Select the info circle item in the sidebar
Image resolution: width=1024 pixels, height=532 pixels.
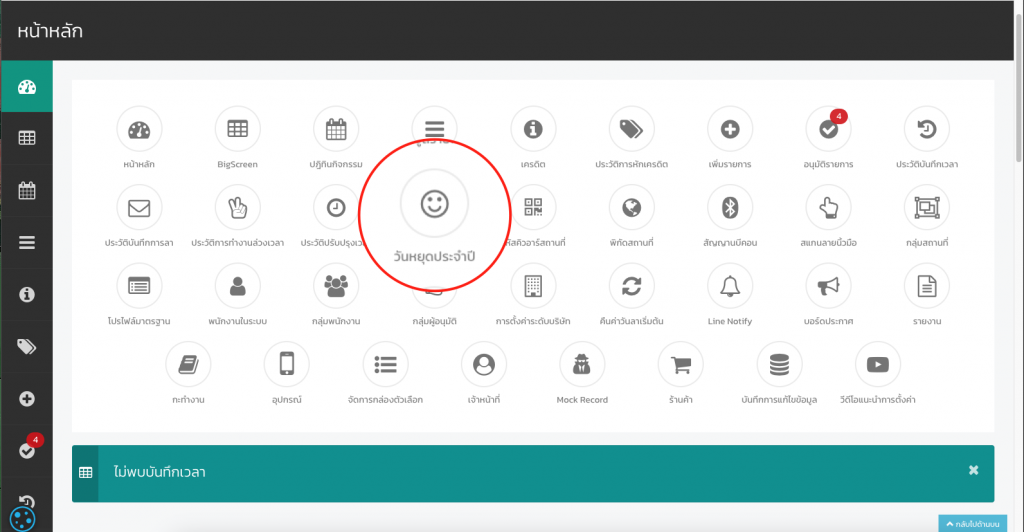[27, 295]
